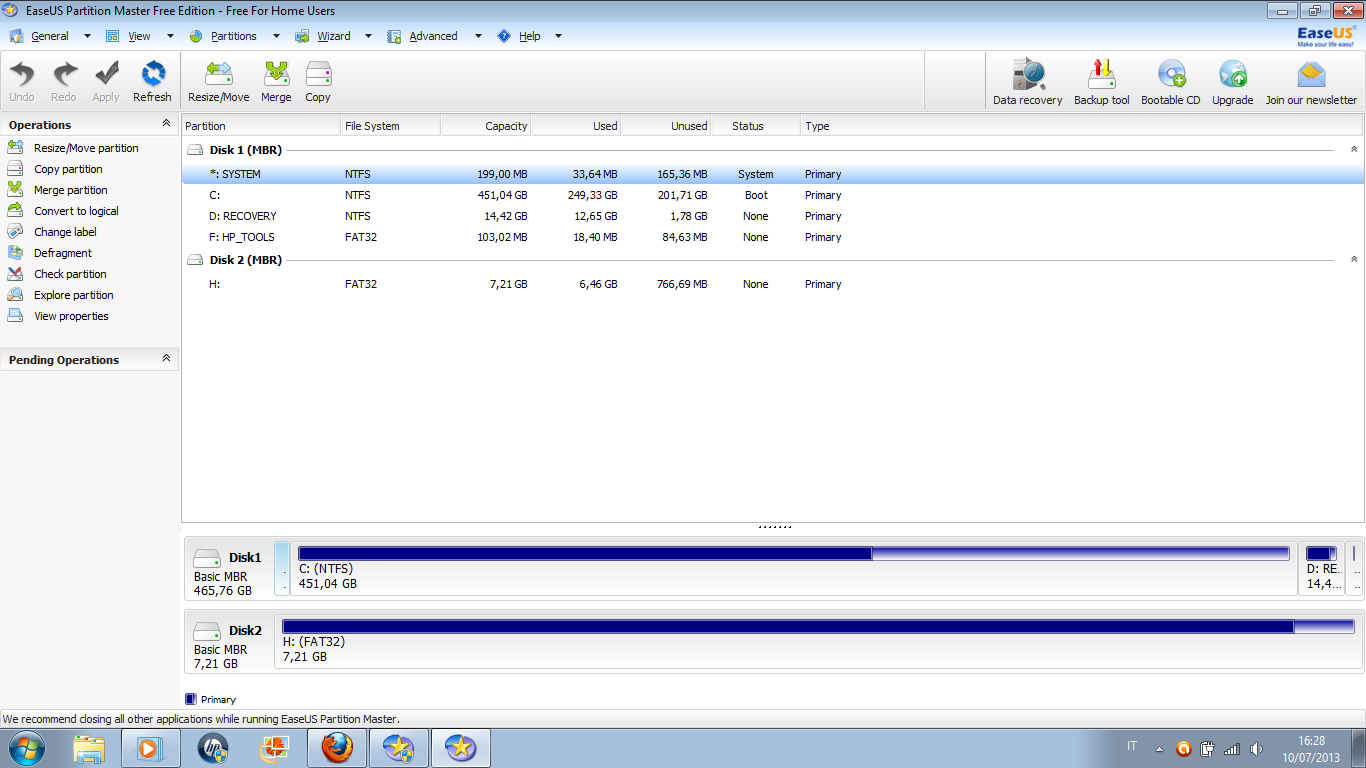Expand the Advanced menu dropdown arrow
This screenshot has width=1366, height=768.
(x=478, y=36)
